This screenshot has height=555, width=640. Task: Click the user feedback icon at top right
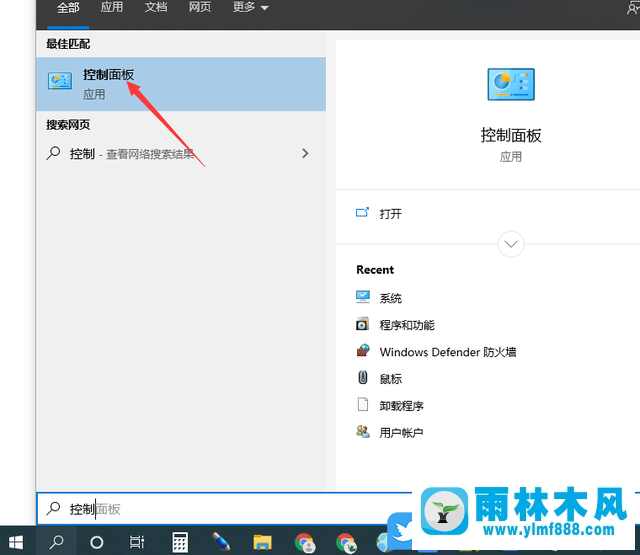pyautogui.click(x=633, y=7)
